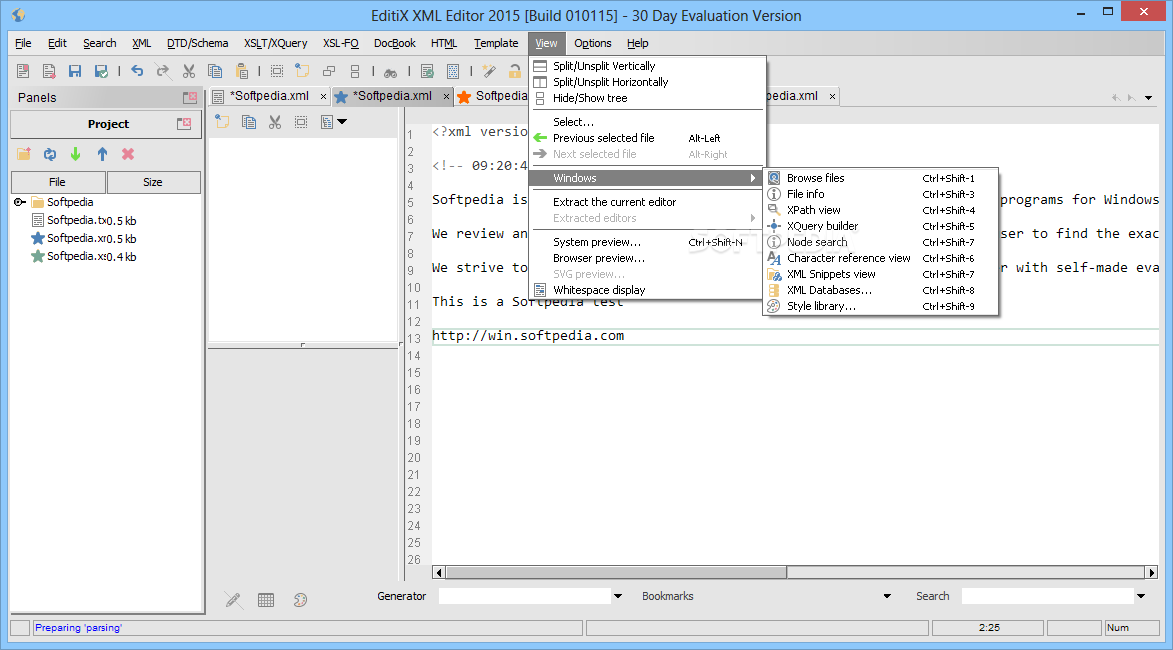Choose XPath view from Windows submenu

click(x=880, y=210)
